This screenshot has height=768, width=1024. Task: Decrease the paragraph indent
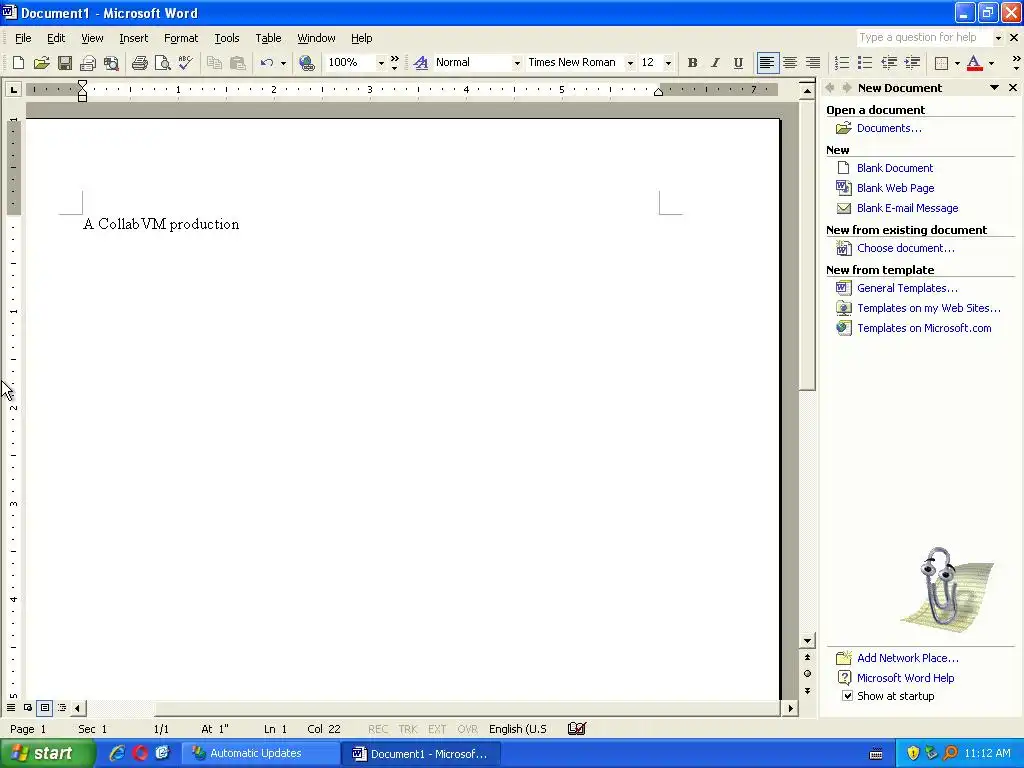click(889, 63)
